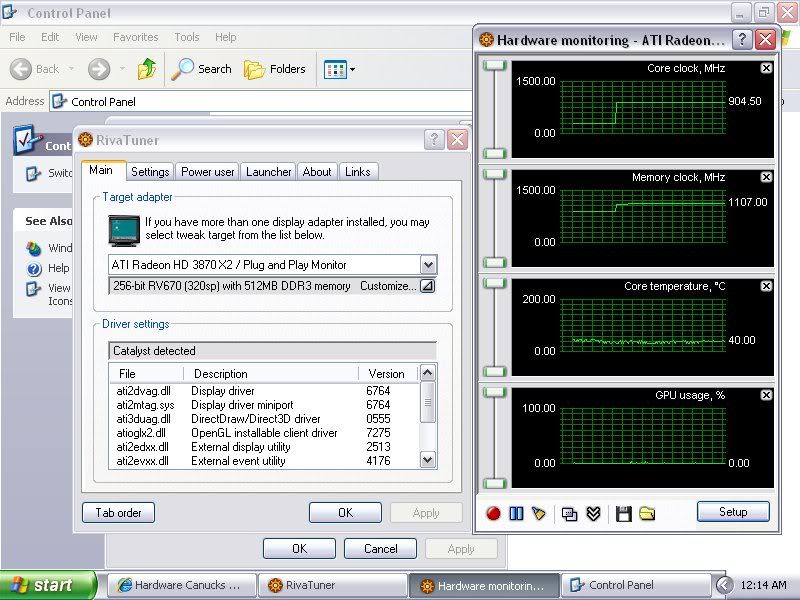The image size is (800, 600).
Task: Pause hardware monitoring with blue pause icon
Action: click(x=516, y=513)
